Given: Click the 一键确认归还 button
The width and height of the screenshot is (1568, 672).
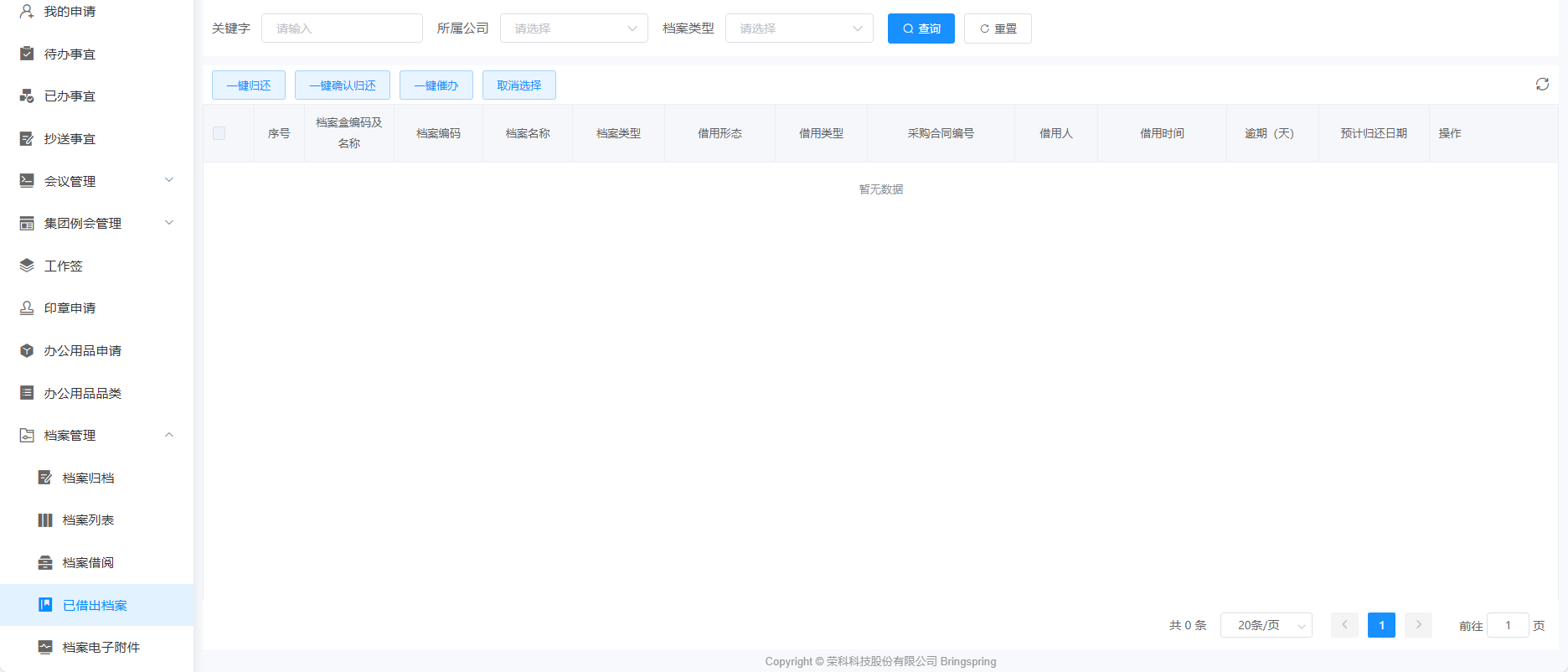Looking at the screenshot, I should [342, 85].
